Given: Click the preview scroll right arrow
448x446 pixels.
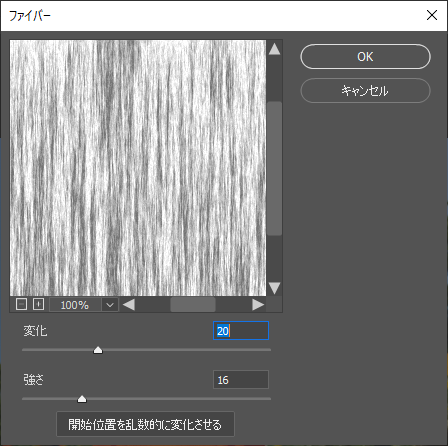Looking at the screenshot, I should coord(258,304).
